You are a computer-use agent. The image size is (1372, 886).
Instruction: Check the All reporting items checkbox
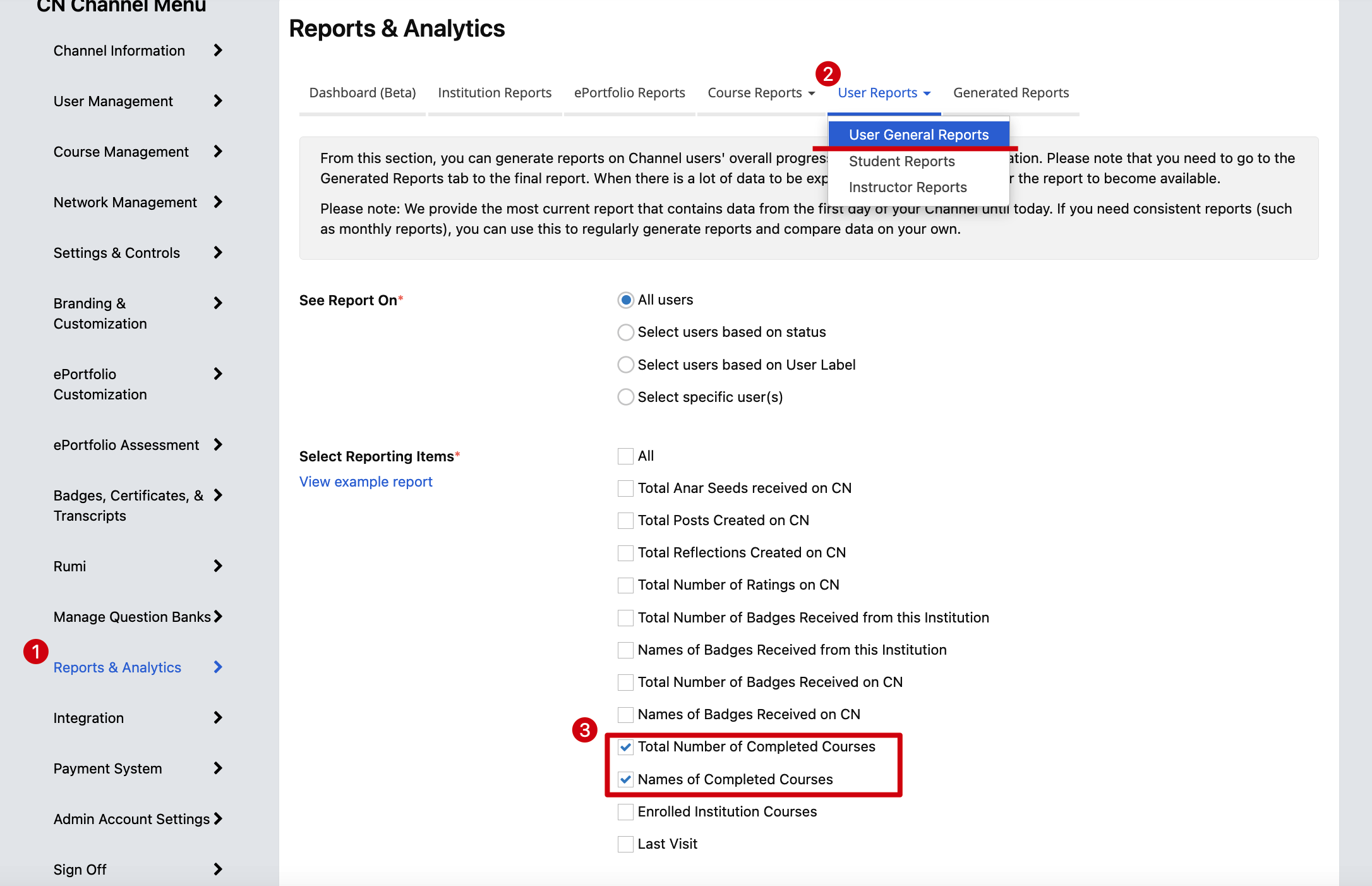[625, 456]
